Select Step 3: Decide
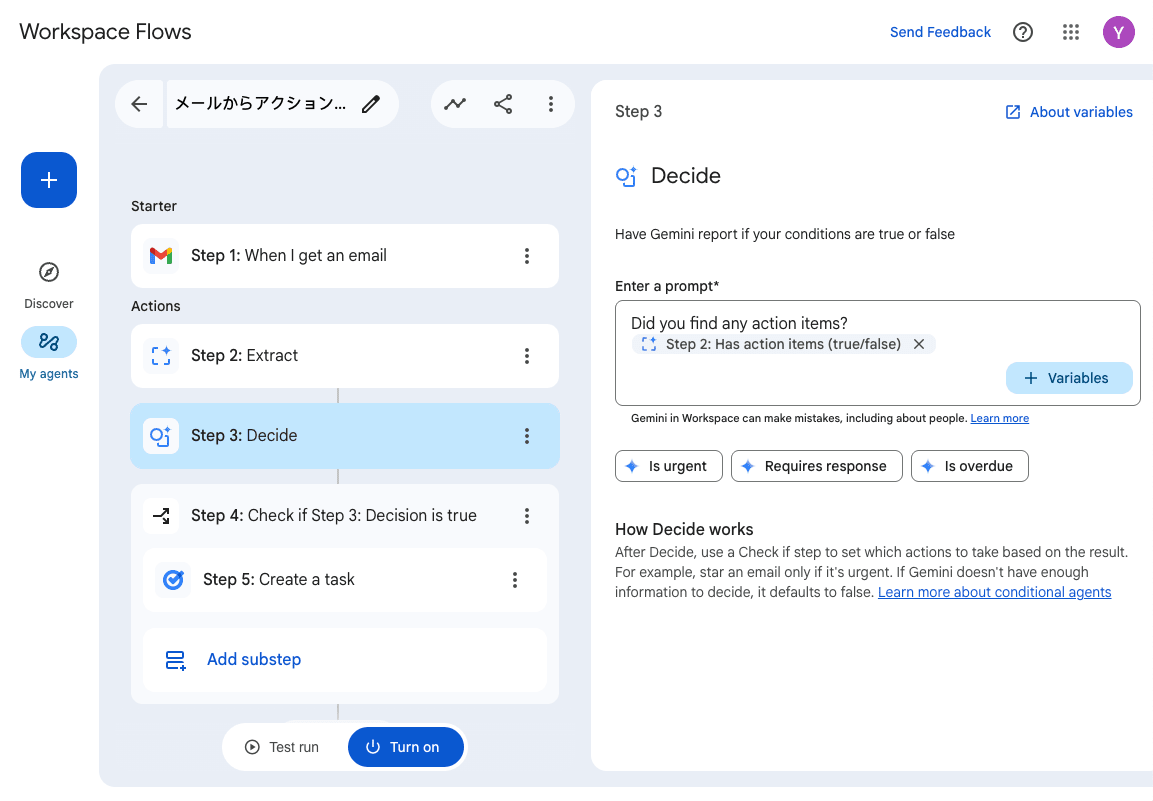This screenshot has width=1153, height=801. tap(345, 436)
